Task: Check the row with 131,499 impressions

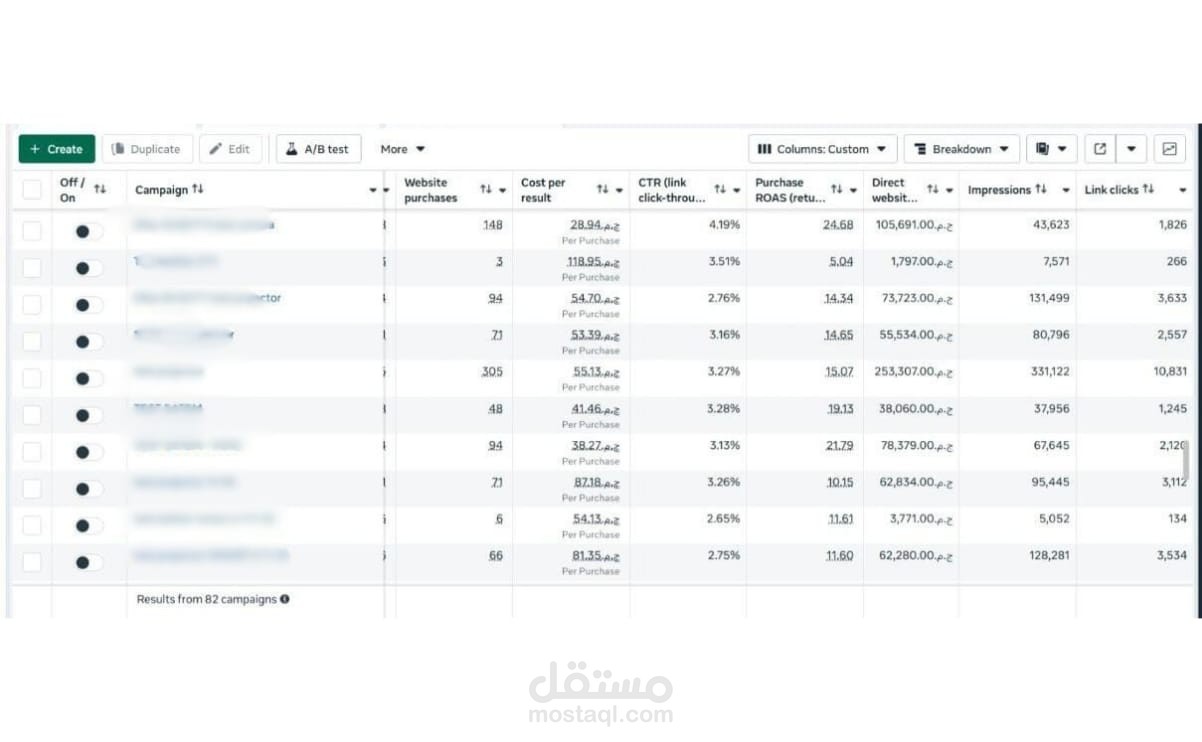Action: tap(32, 304)
